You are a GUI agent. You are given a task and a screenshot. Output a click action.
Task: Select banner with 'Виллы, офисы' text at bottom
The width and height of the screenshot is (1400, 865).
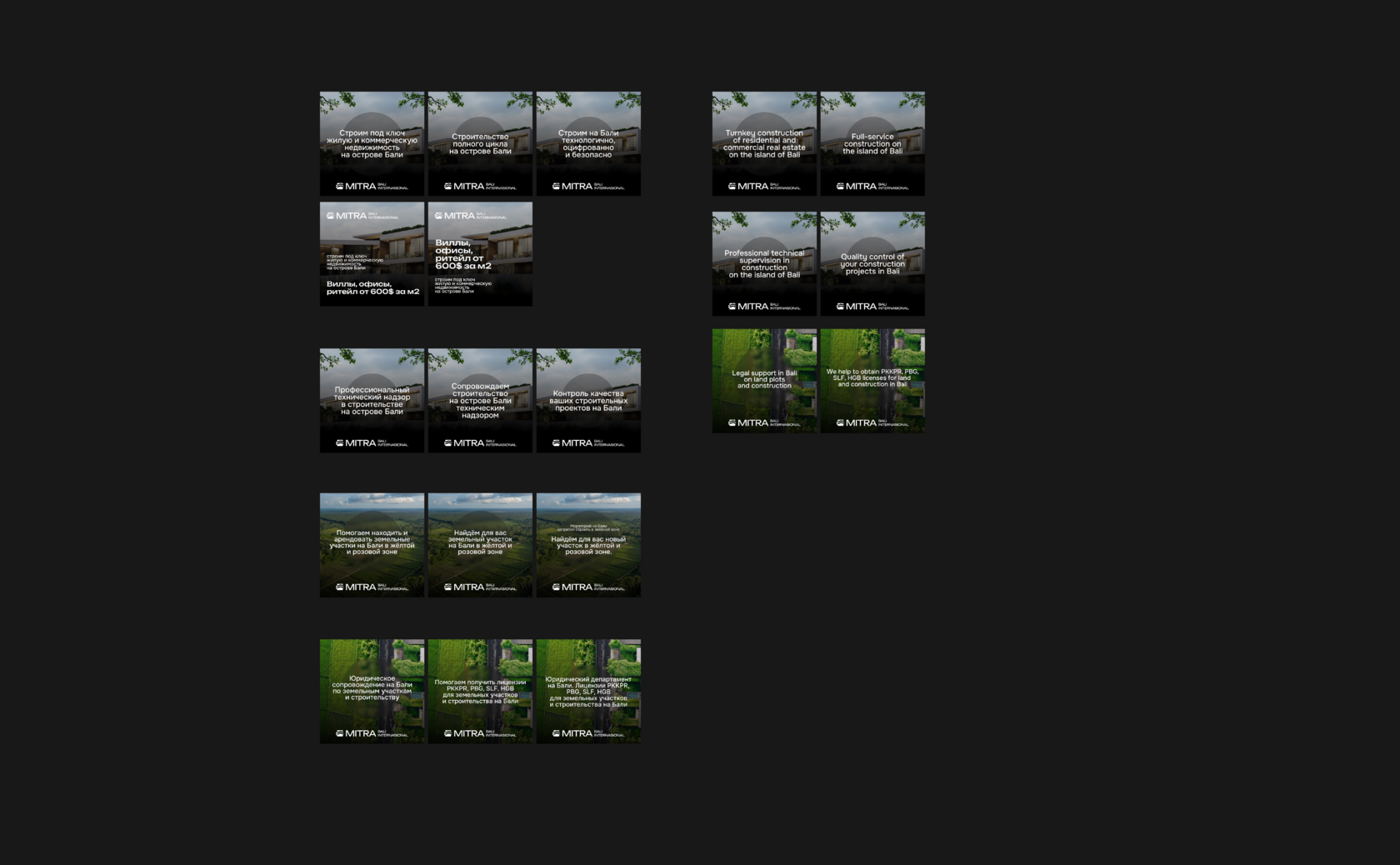(x=372, y=254)
